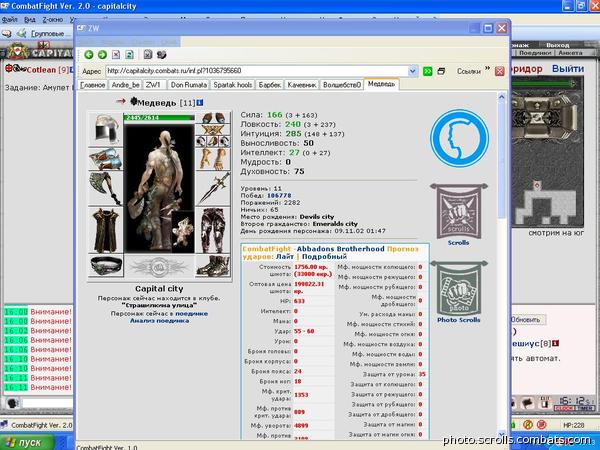The width and height of the screenshot is (600, 450).
Task: Open the earrings item slot
Action: pos(213,118)
